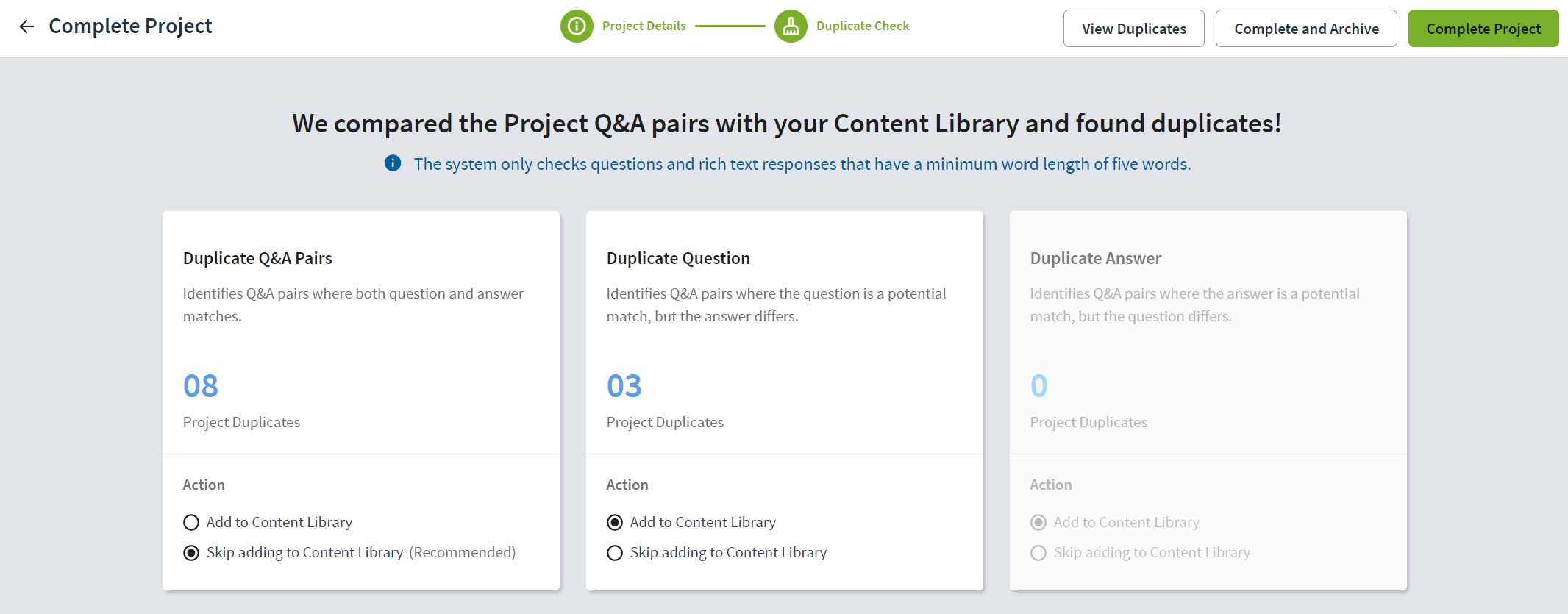Screen dimensions: 1568x614
Task: Click the Project Details info step icon
Action: click(577, 26)
